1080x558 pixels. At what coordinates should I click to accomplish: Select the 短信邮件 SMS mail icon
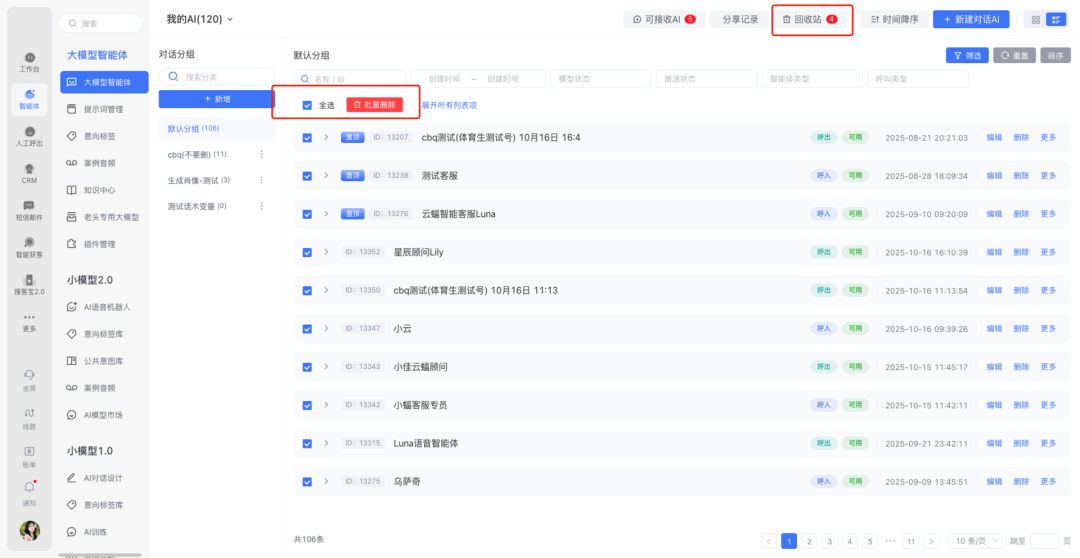[x=29, y=209]
